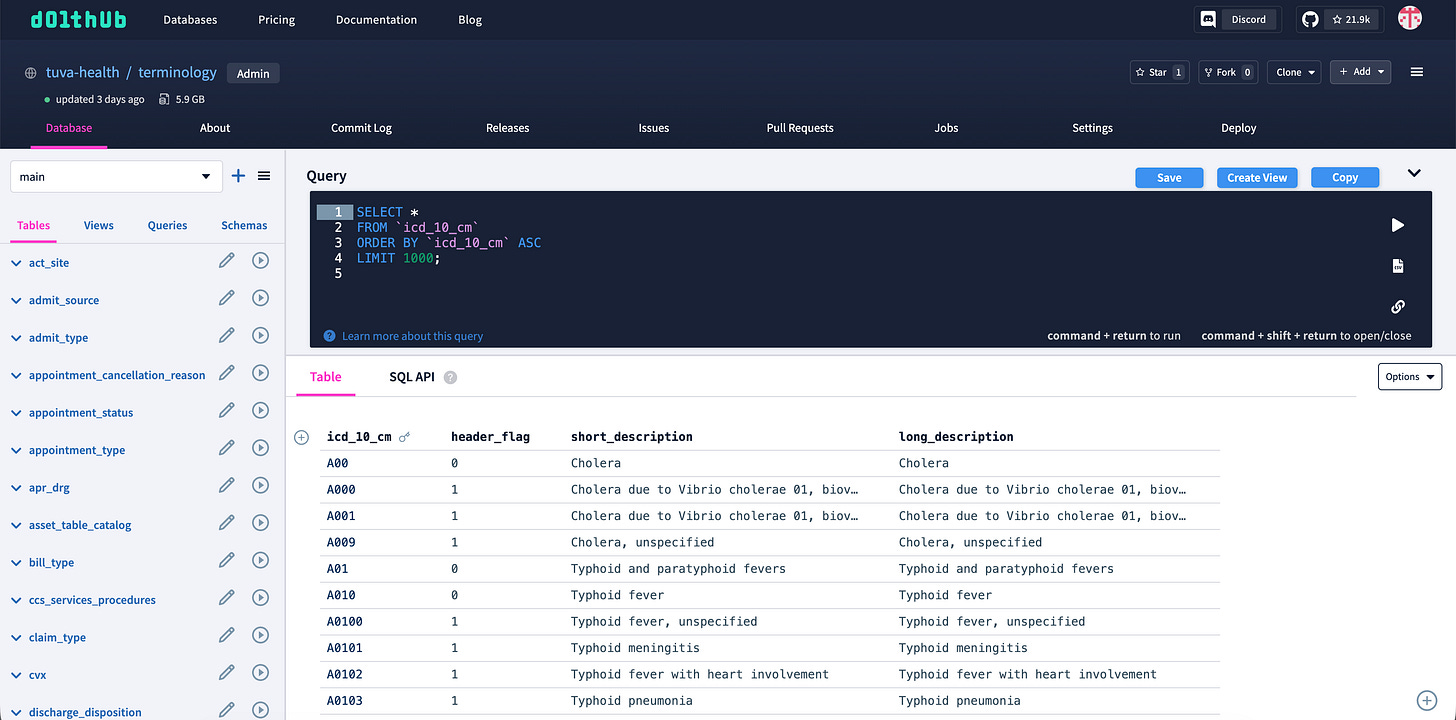Open the main branch selector
1456x720 pixels.
click(116, 176)
